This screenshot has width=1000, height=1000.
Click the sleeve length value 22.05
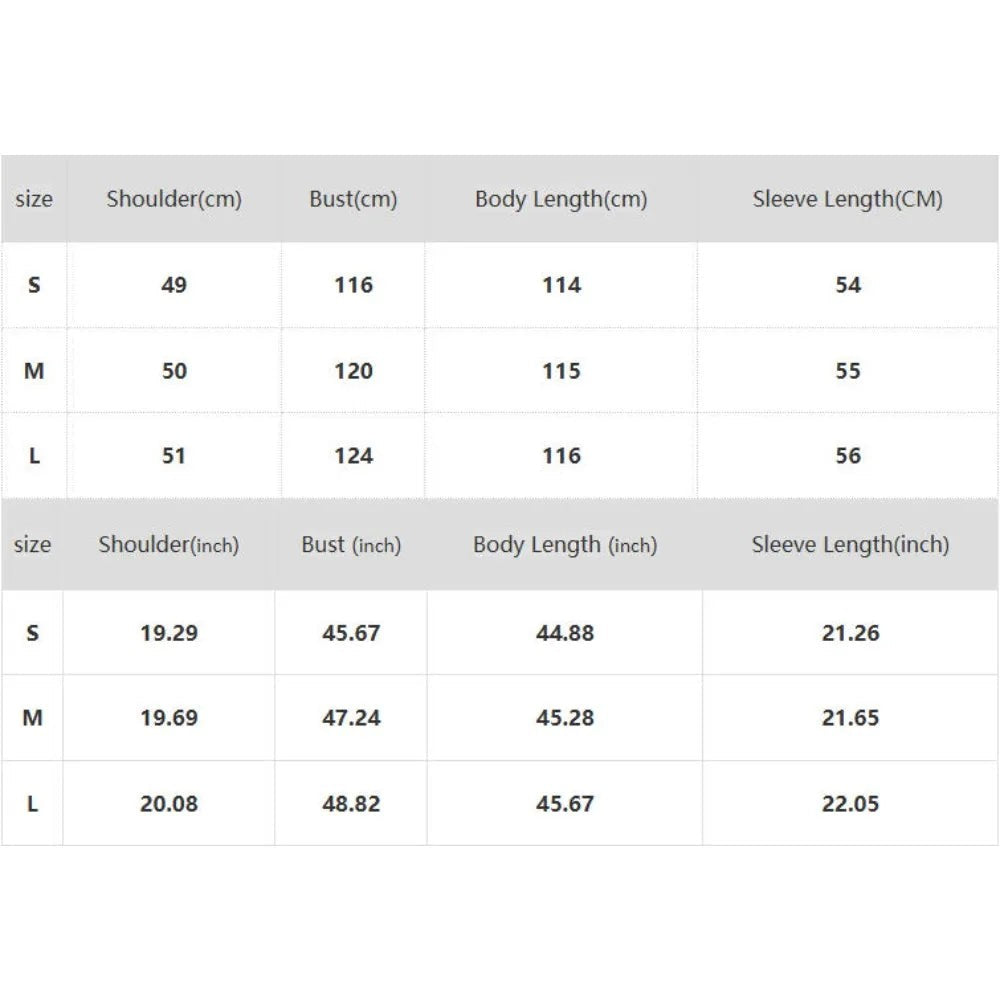click(850, 804)
